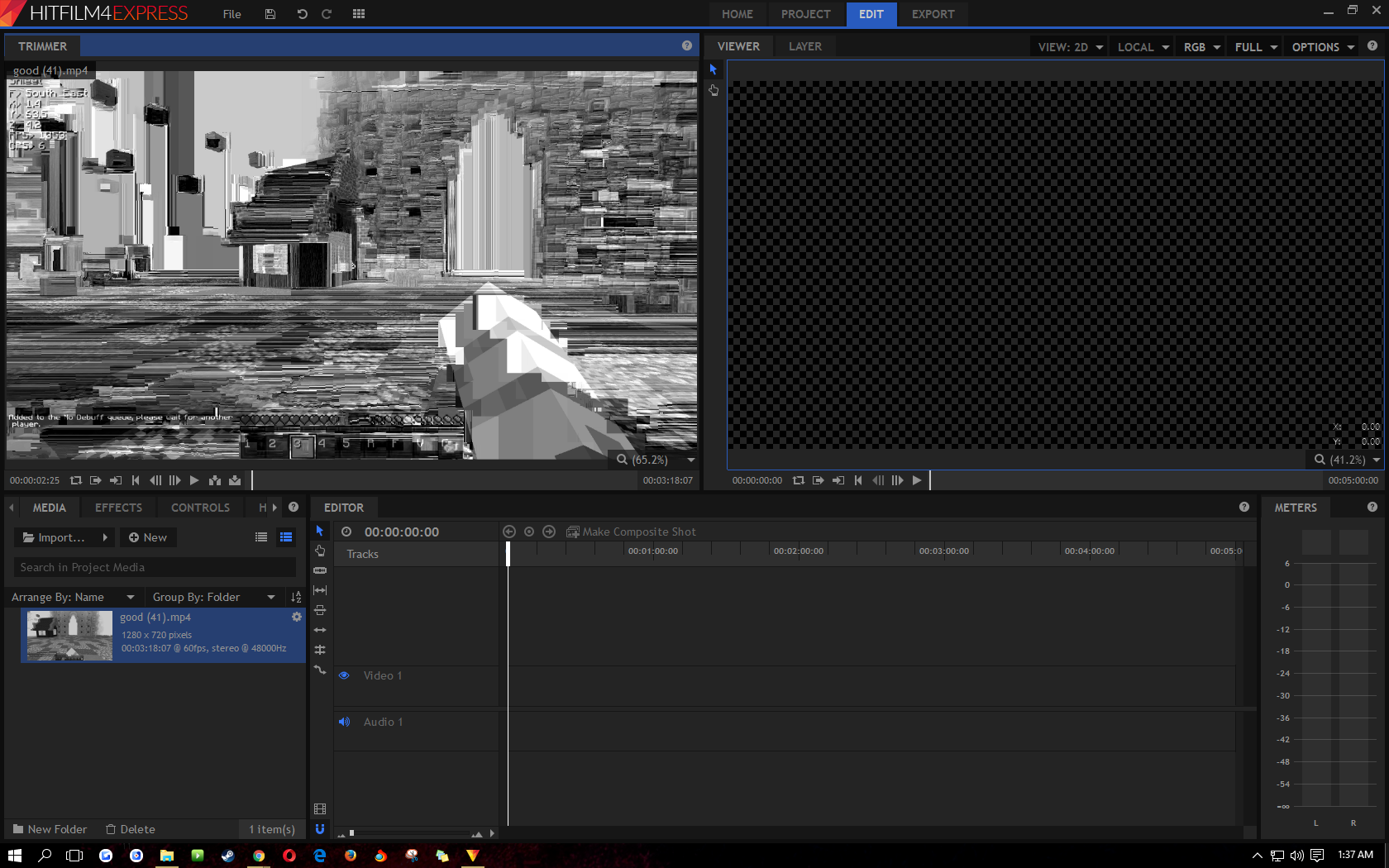The image size is (1389, 868).
Task: Click the Redo icon in top bar
Action: click(x=327, y=14)
